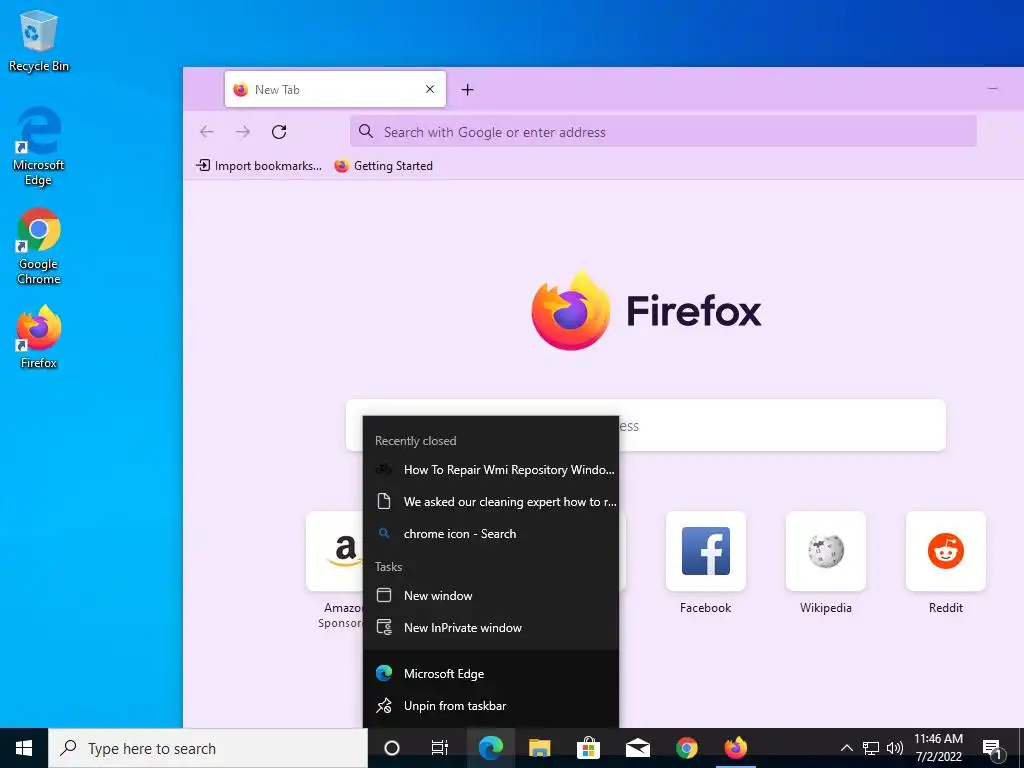Select Unpin from taskbar

click(490, 705)
